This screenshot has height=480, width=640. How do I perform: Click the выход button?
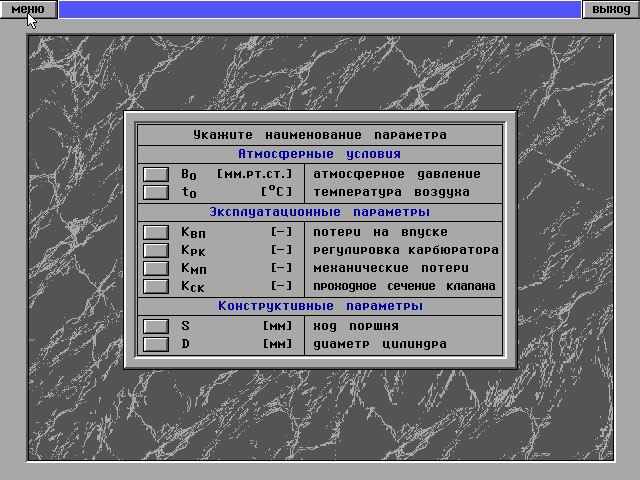pyautogui.click(x=611, y=9)
